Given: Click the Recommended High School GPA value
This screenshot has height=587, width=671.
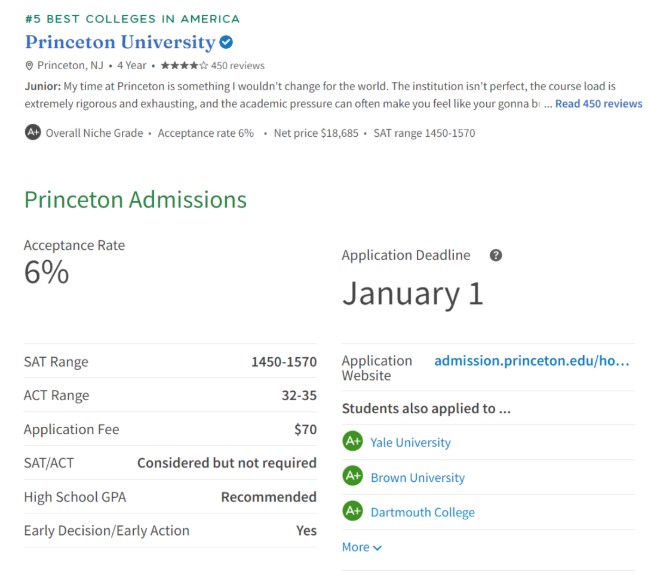Looking at the screenshot, I should tap(269, 497).
